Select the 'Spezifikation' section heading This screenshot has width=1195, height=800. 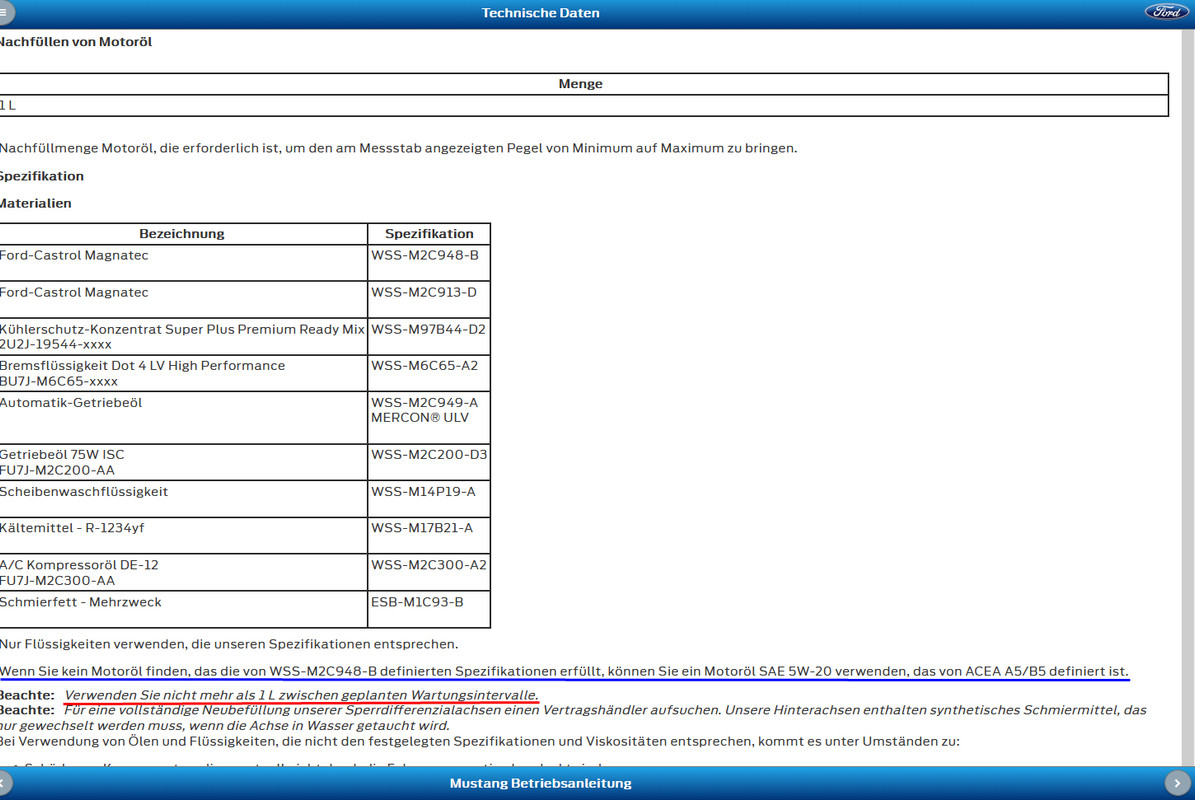point(42,176)
